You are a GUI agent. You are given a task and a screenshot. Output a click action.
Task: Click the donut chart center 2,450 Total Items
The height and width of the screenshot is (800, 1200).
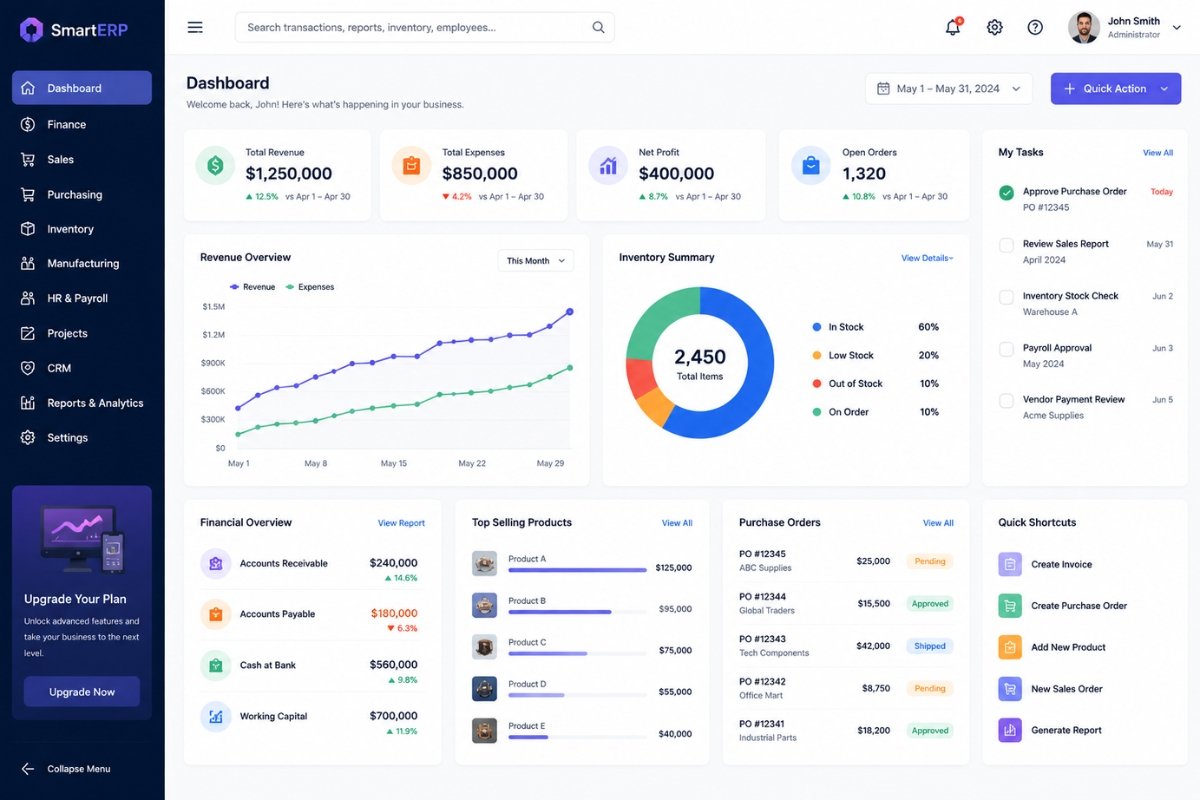[700, 364]
